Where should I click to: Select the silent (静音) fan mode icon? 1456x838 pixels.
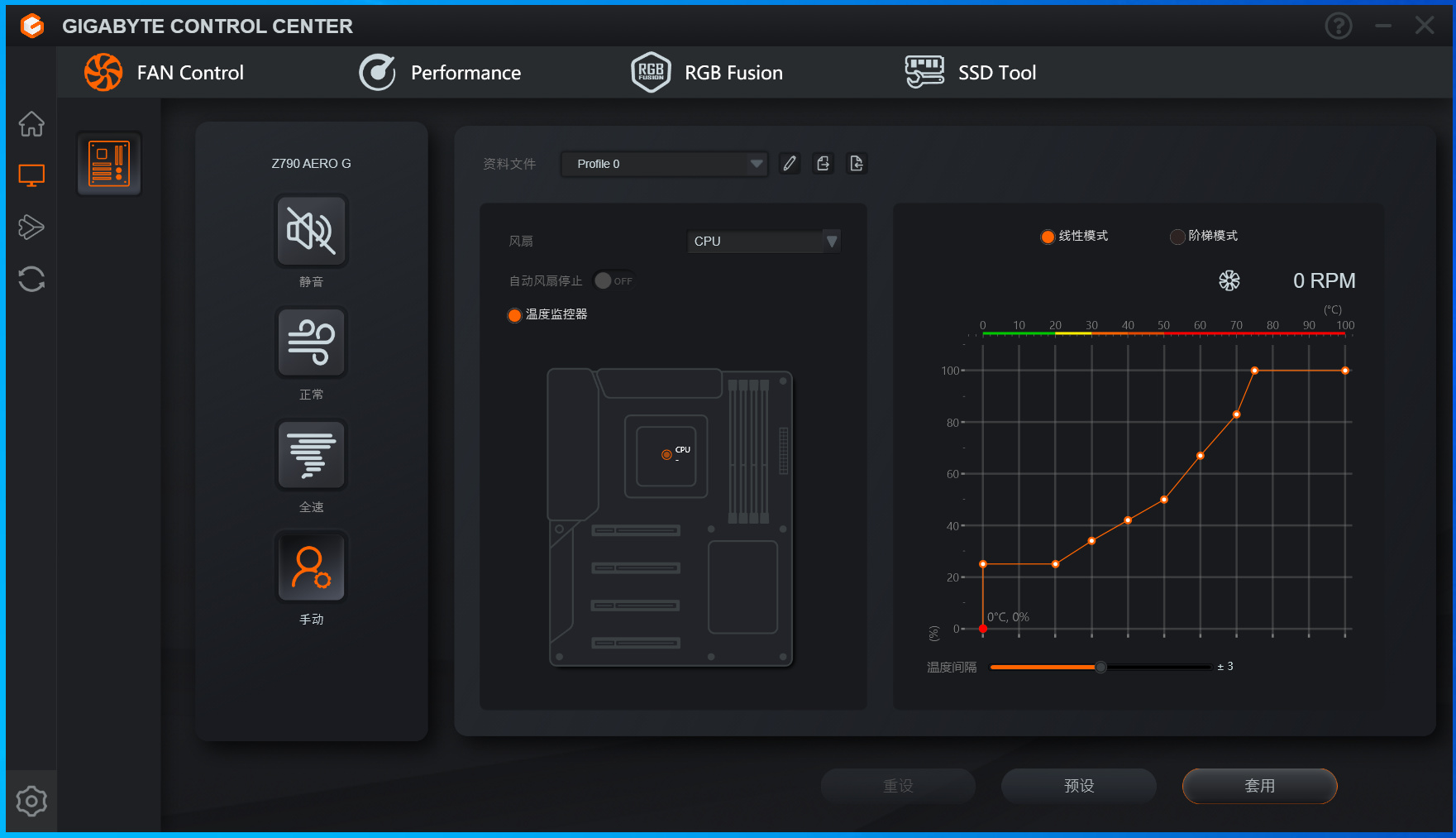311,231
